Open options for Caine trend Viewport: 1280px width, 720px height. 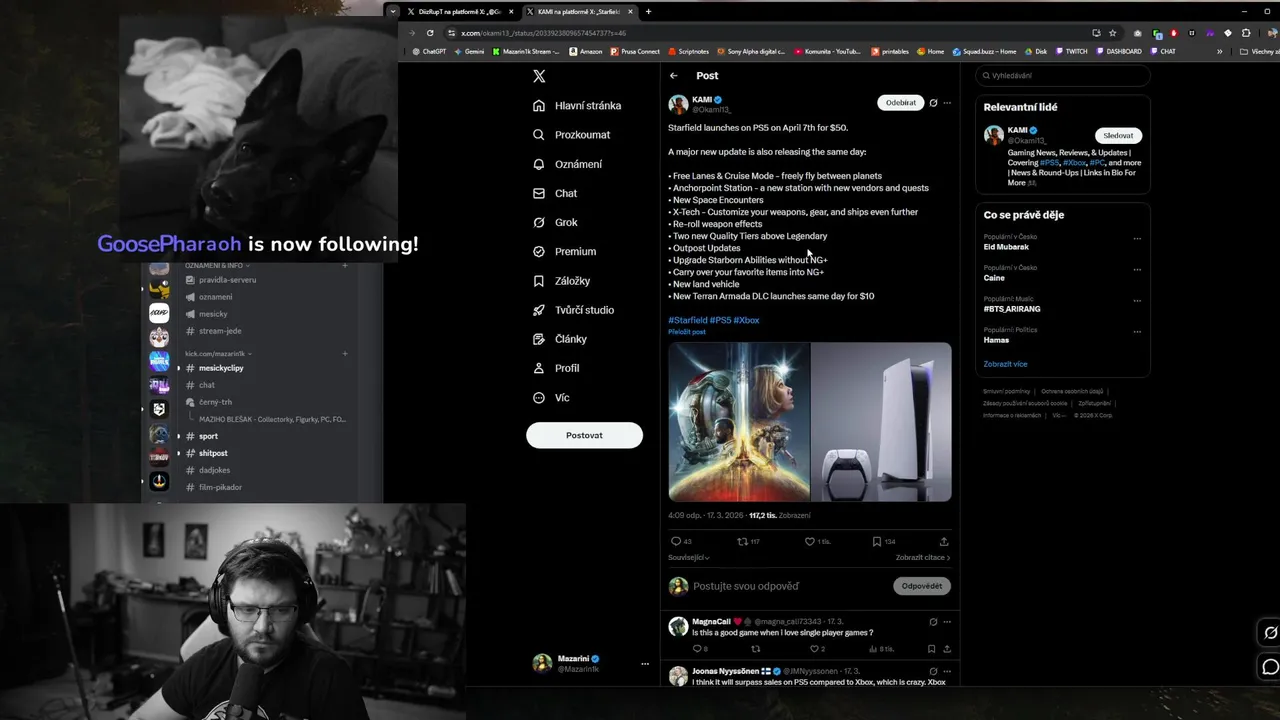1137,270
